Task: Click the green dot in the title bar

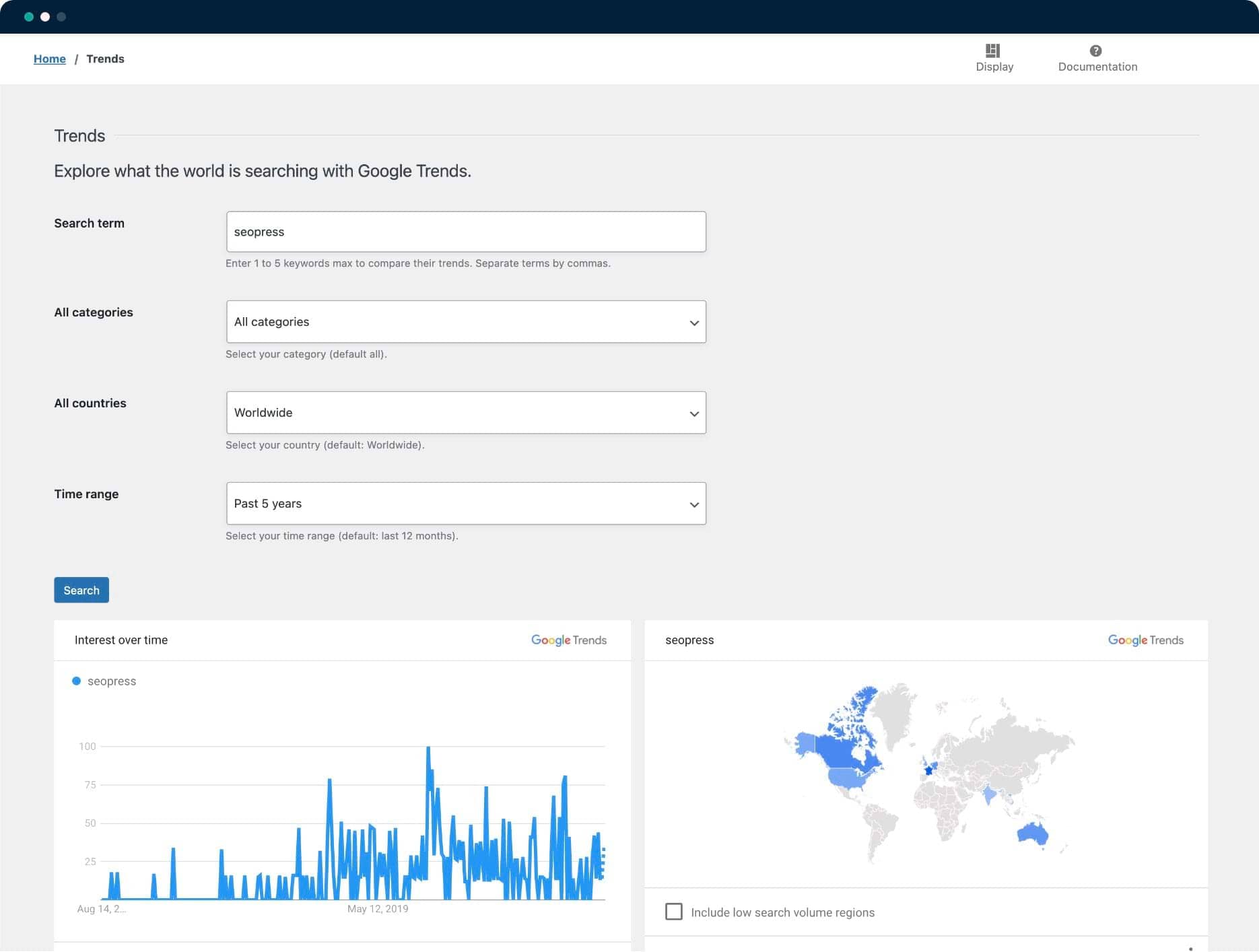Action: pos(29,17)
